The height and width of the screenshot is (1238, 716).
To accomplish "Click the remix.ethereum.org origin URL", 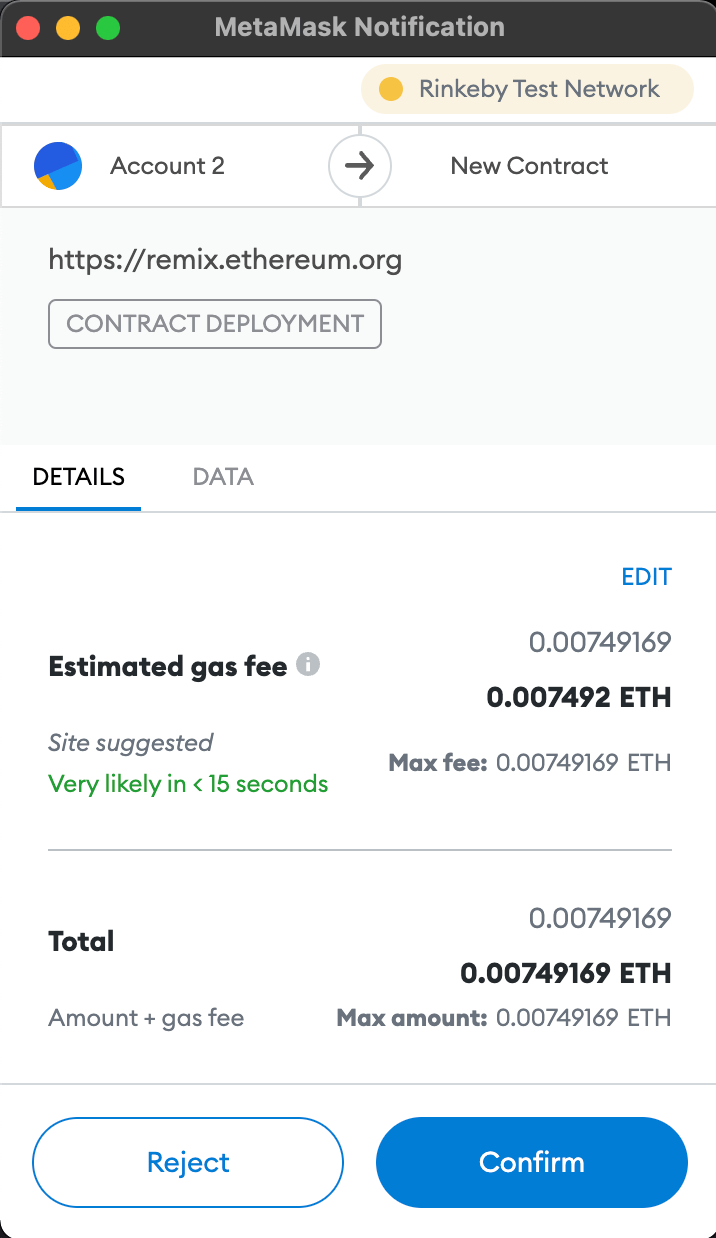I will (225, 261).
